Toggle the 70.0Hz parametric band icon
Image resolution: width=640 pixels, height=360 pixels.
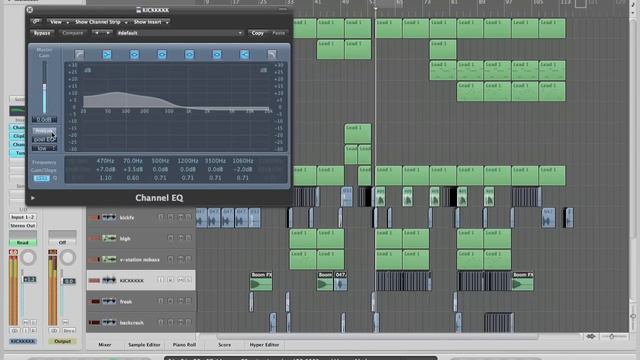134,54
